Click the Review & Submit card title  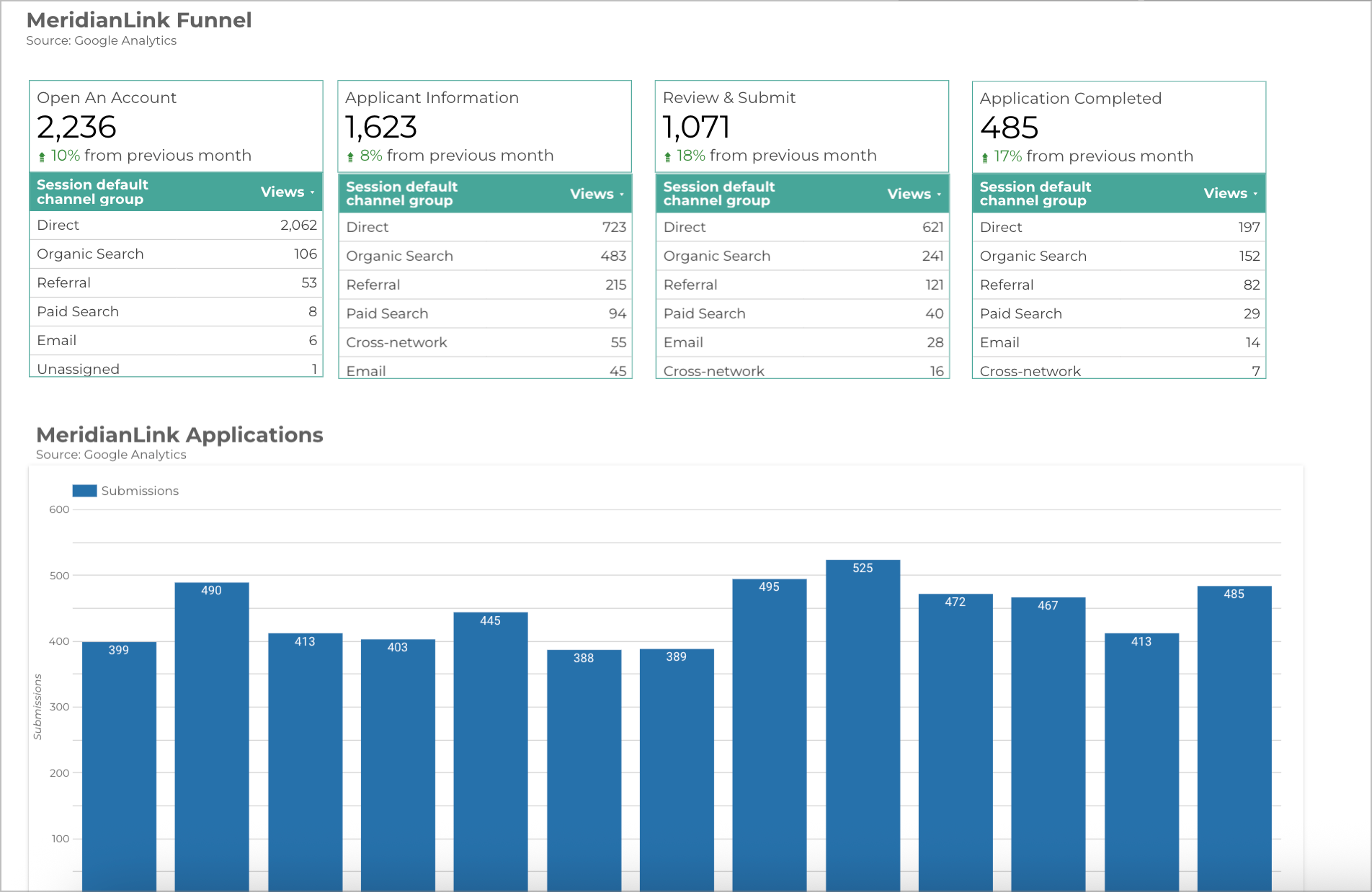tap(729, 98)
